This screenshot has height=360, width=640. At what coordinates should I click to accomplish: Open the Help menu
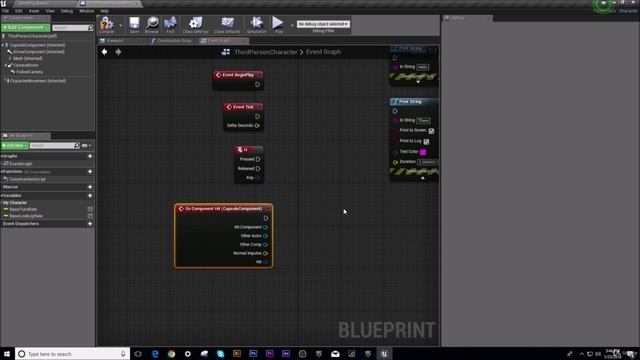[104, 11]
